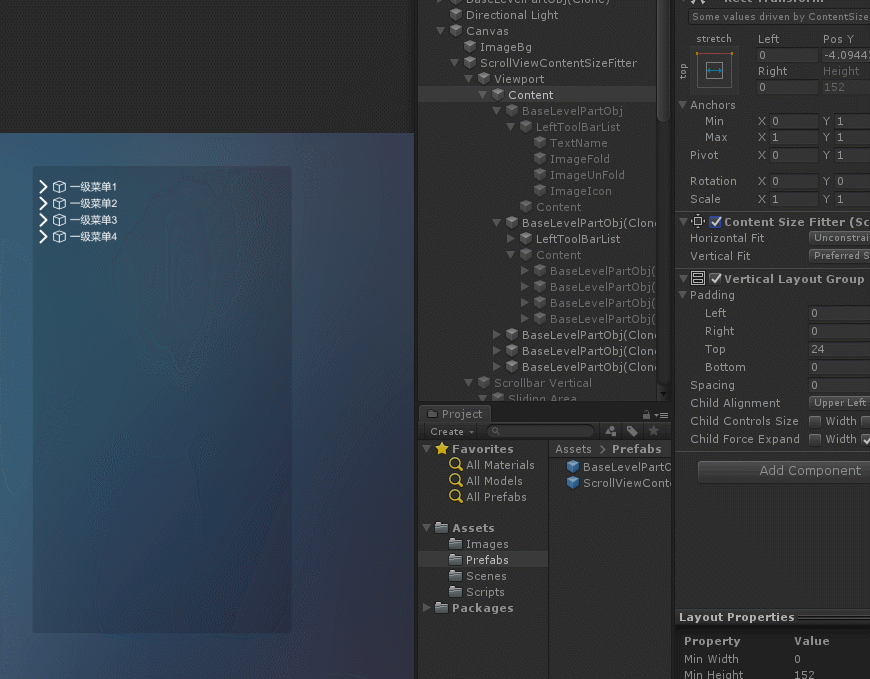Click the Project panel lock icon
This screenshot has height=679, width=870.
pyautogui.click(x=645, y=413)
